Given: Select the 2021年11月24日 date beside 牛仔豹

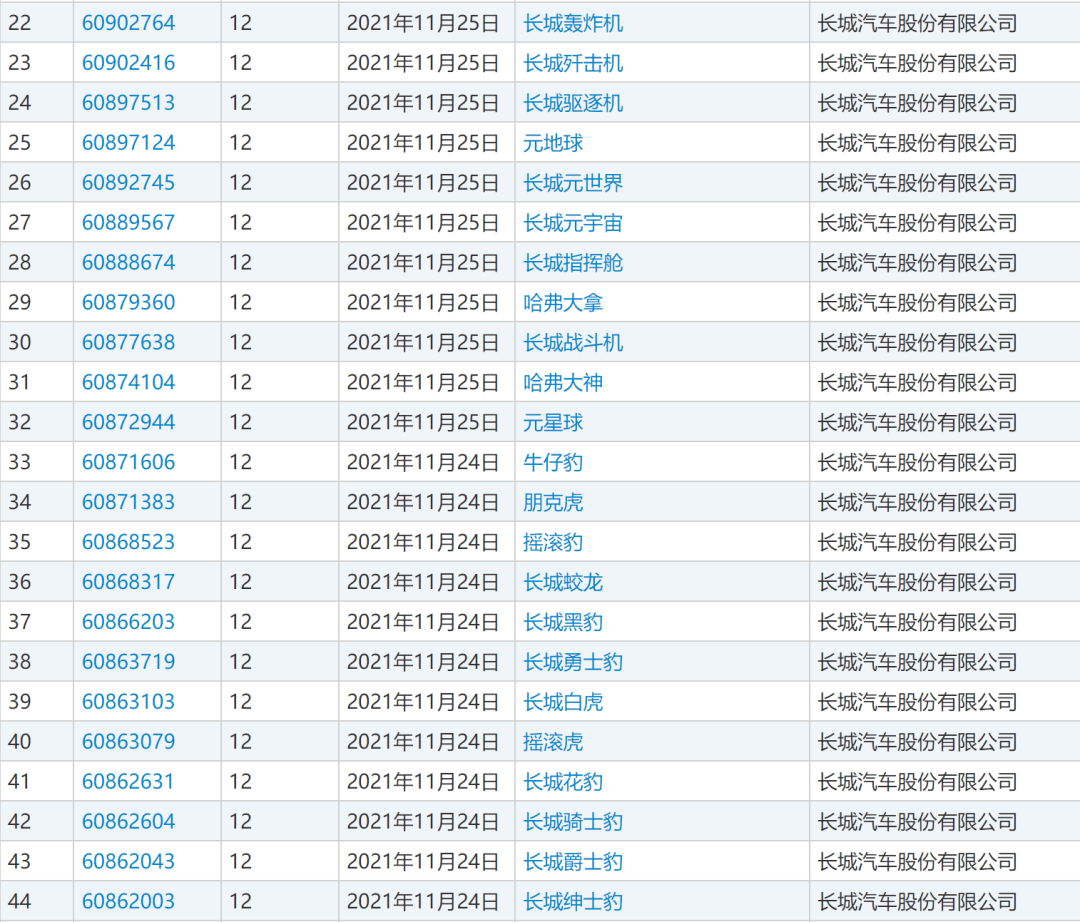Looking at the screenshot, I should point(422,462).
